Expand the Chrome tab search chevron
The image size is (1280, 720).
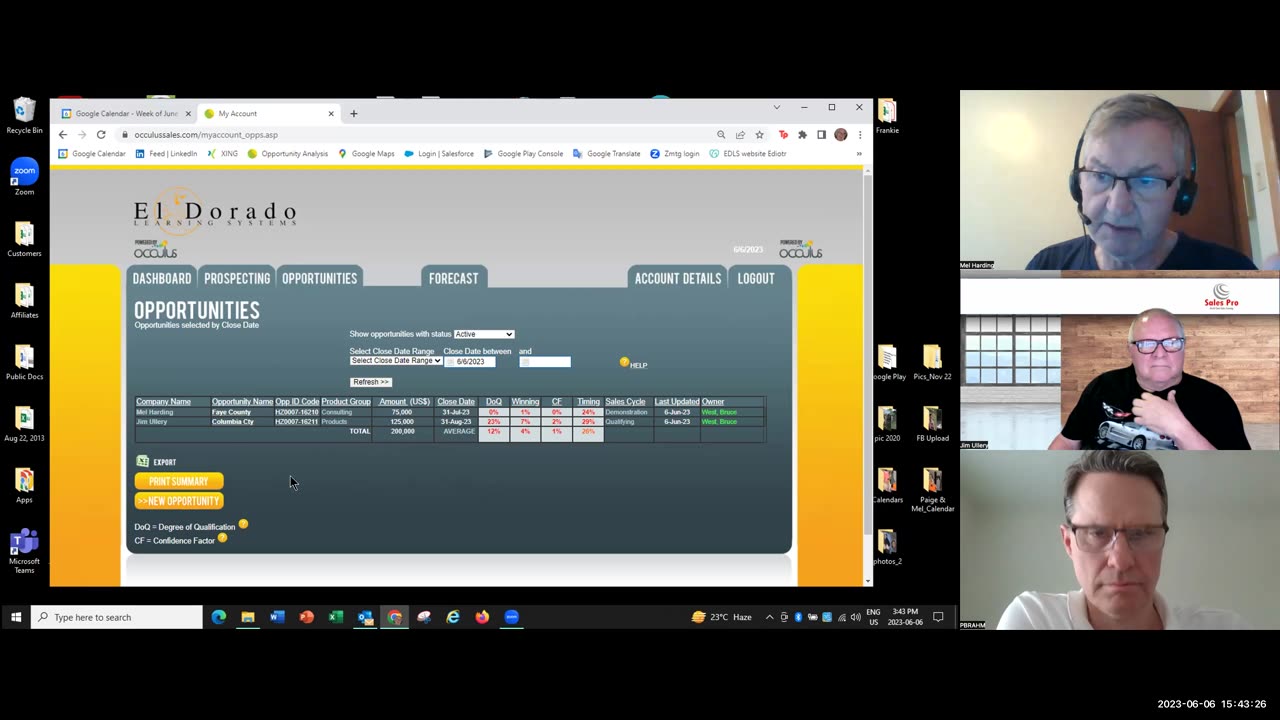(776, 107)
